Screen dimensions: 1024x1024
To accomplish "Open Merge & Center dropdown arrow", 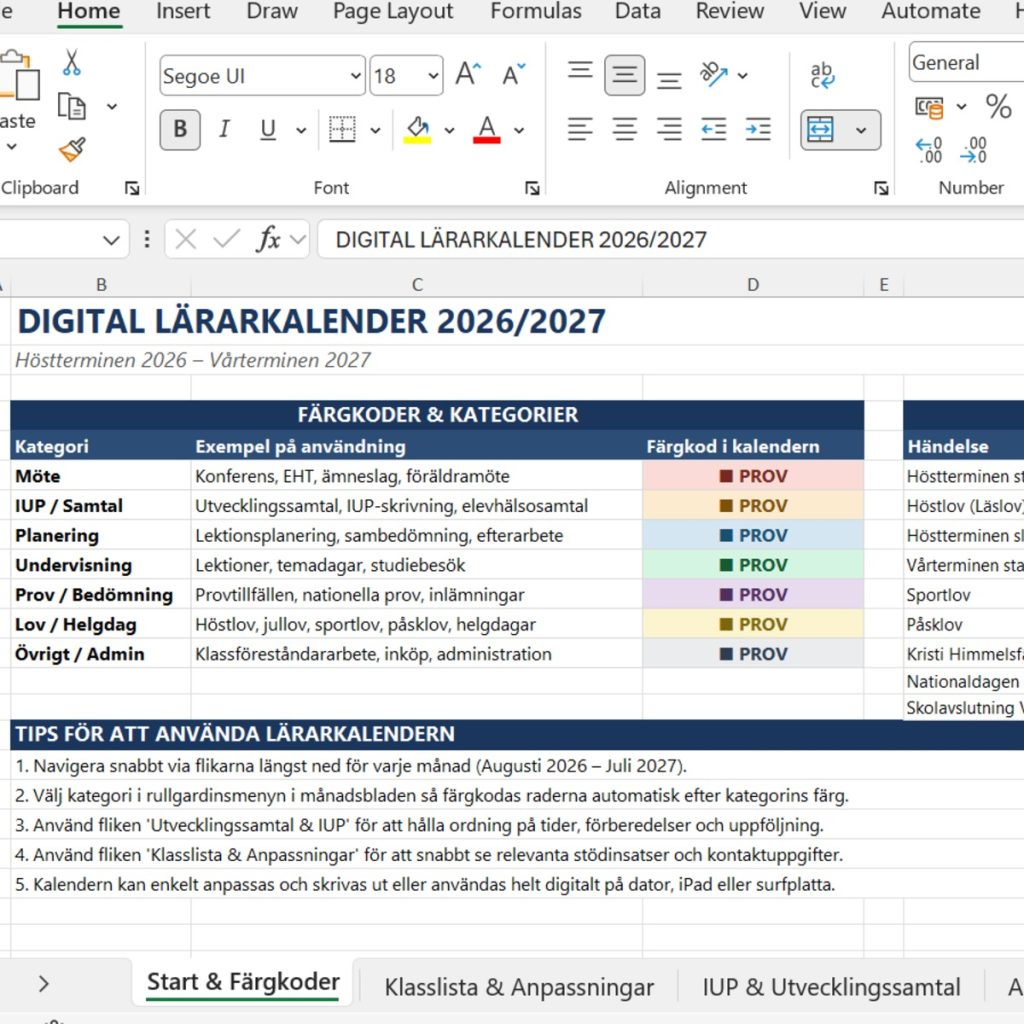I will 861,130.
